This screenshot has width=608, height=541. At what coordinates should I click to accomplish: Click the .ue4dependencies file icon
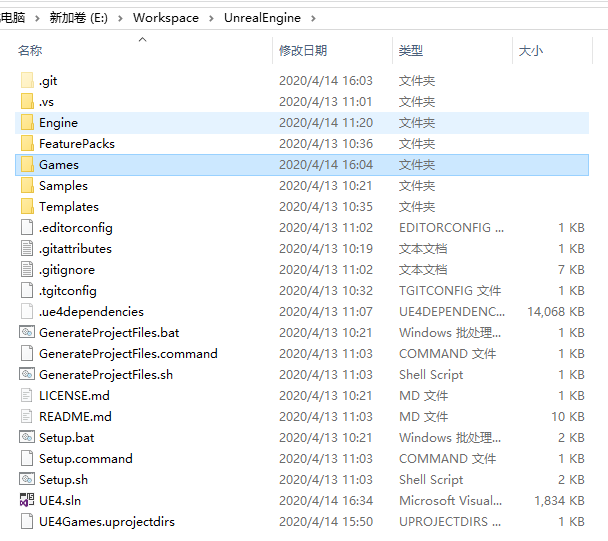click(x=27, y=311)
